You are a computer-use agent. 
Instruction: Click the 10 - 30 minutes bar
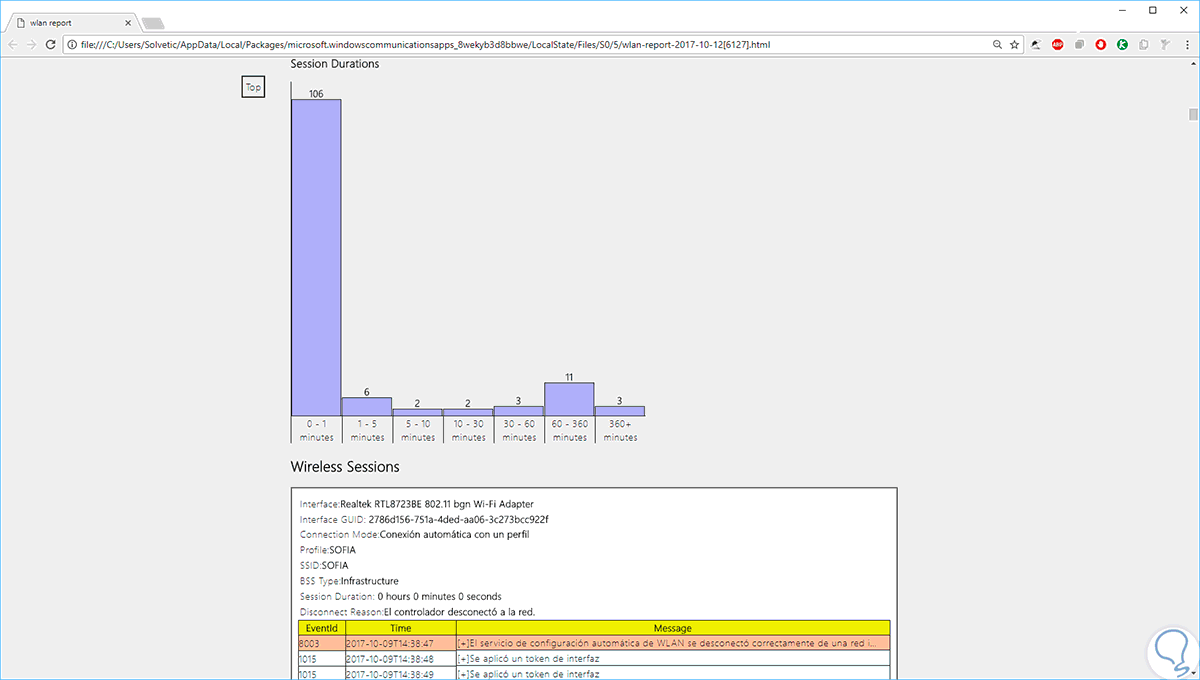click(x=468, y=412)
